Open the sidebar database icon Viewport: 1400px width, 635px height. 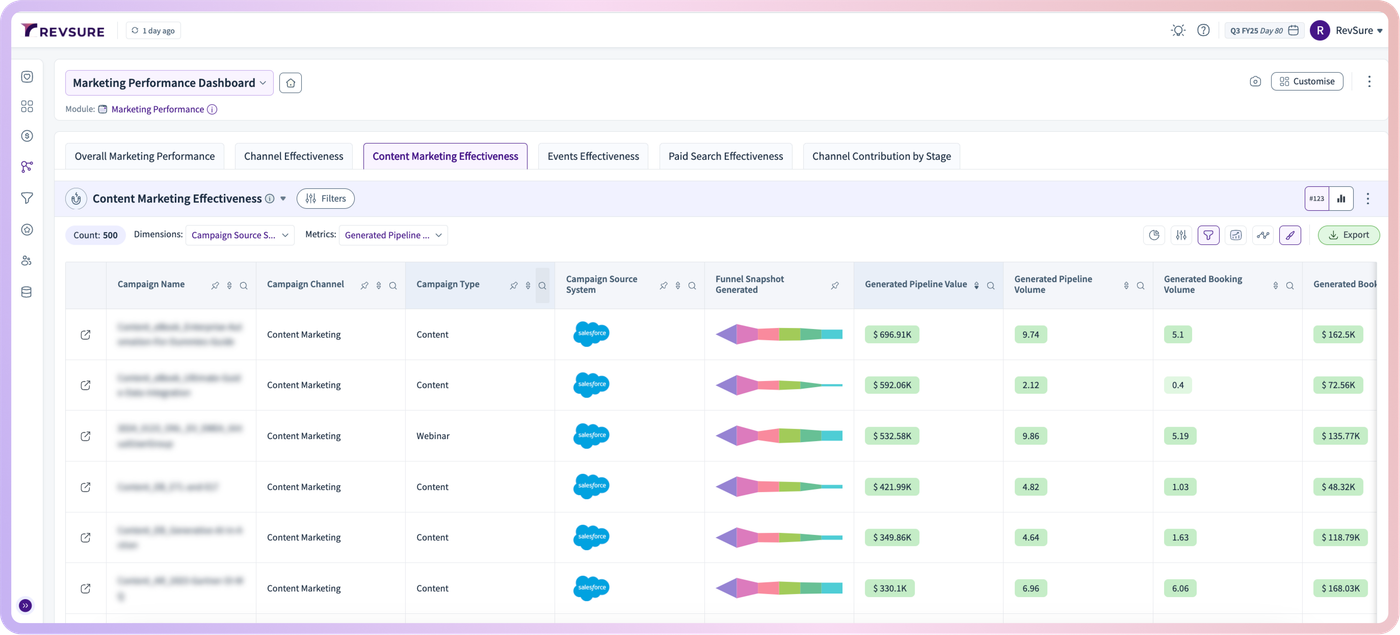coord(27,292)
